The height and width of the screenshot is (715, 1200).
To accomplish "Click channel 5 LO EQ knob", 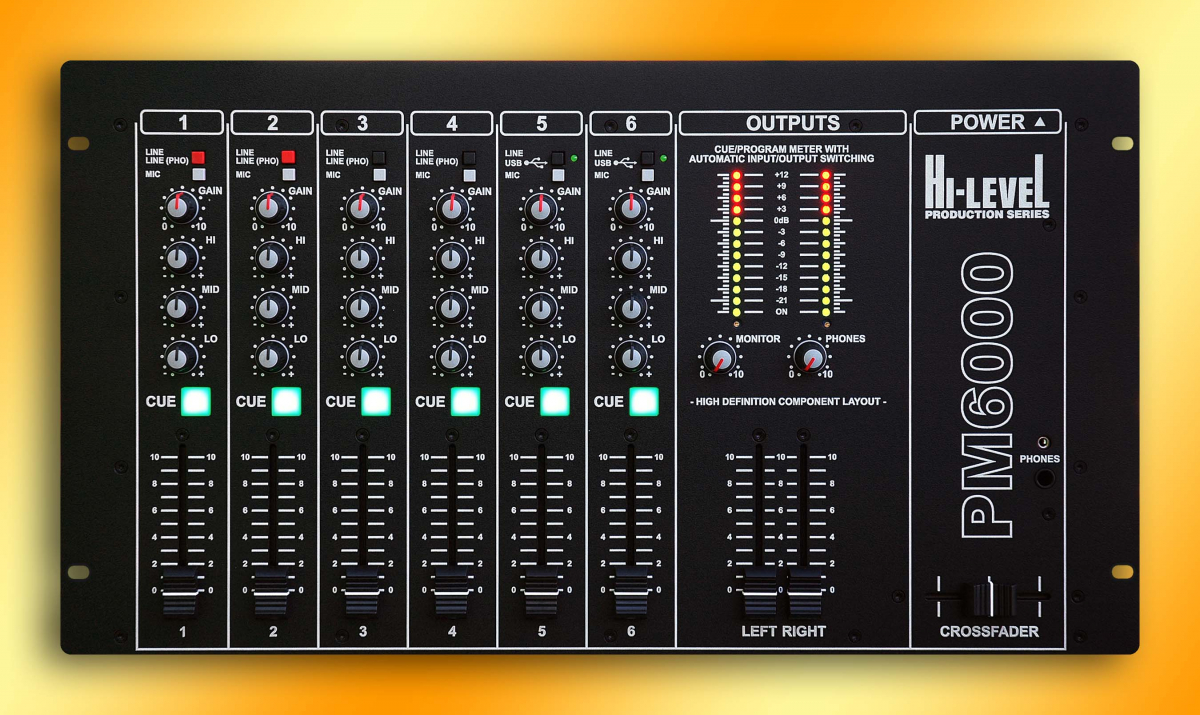I will point(541,356).
